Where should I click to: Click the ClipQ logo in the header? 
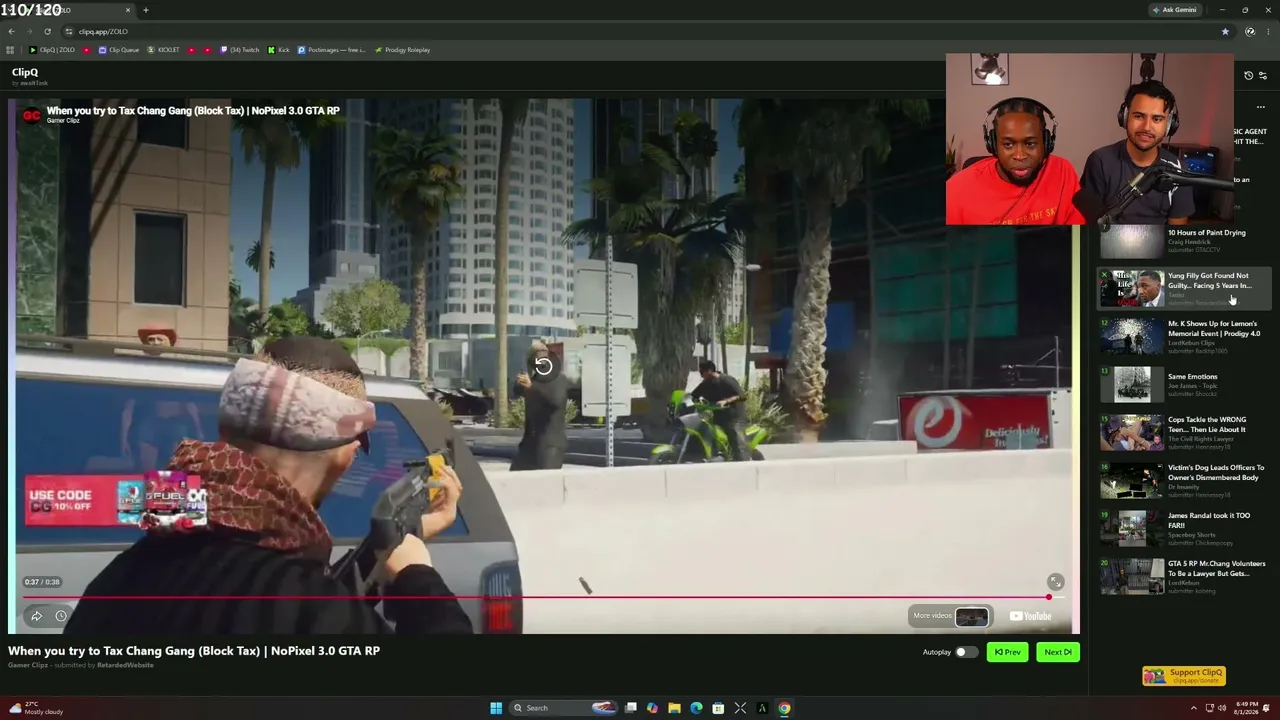(x=25, y=72)
